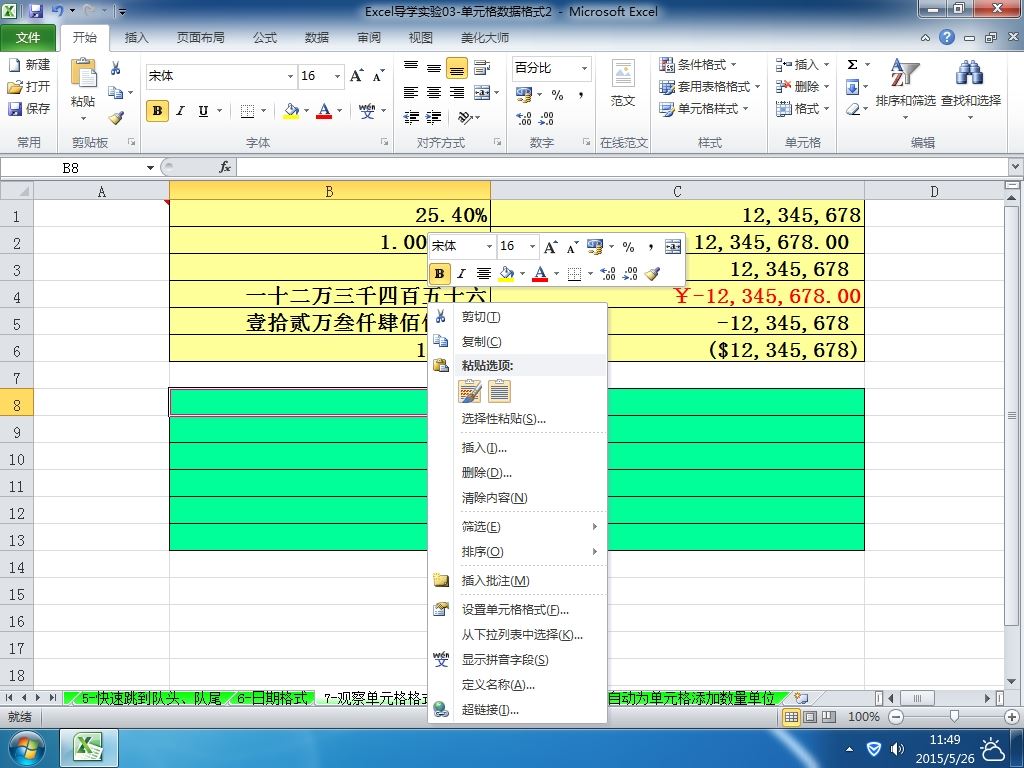Choose 设置单元格格式 from context menu
1024x768 pixels.
click(x=517, y=609)
